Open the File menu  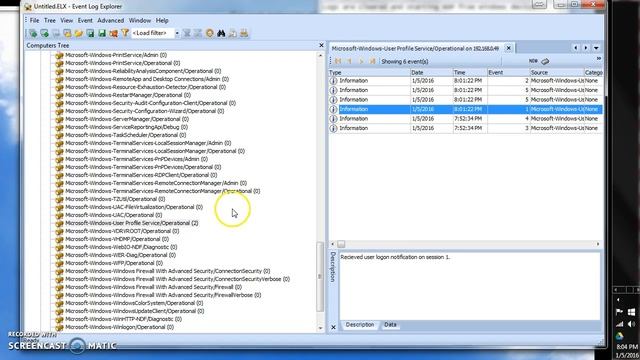pyautogui.click(x=35, y=20)
